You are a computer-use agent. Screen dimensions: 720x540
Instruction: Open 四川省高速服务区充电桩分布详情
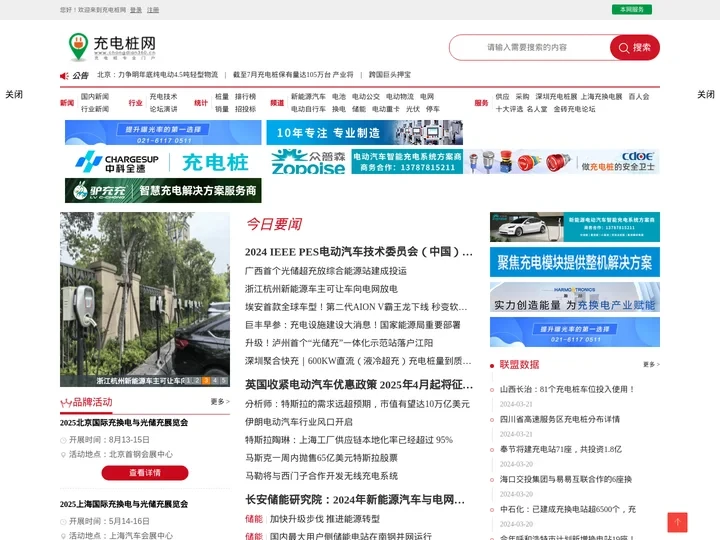click(x=560, y=419)
